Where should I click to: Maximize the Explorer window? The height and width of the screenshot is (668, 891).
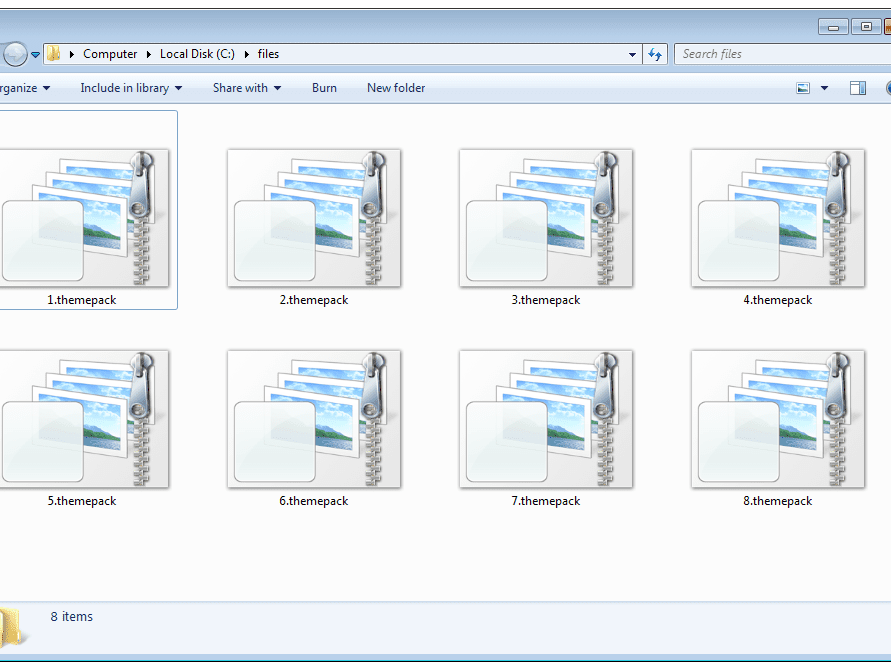click(866, 27)
